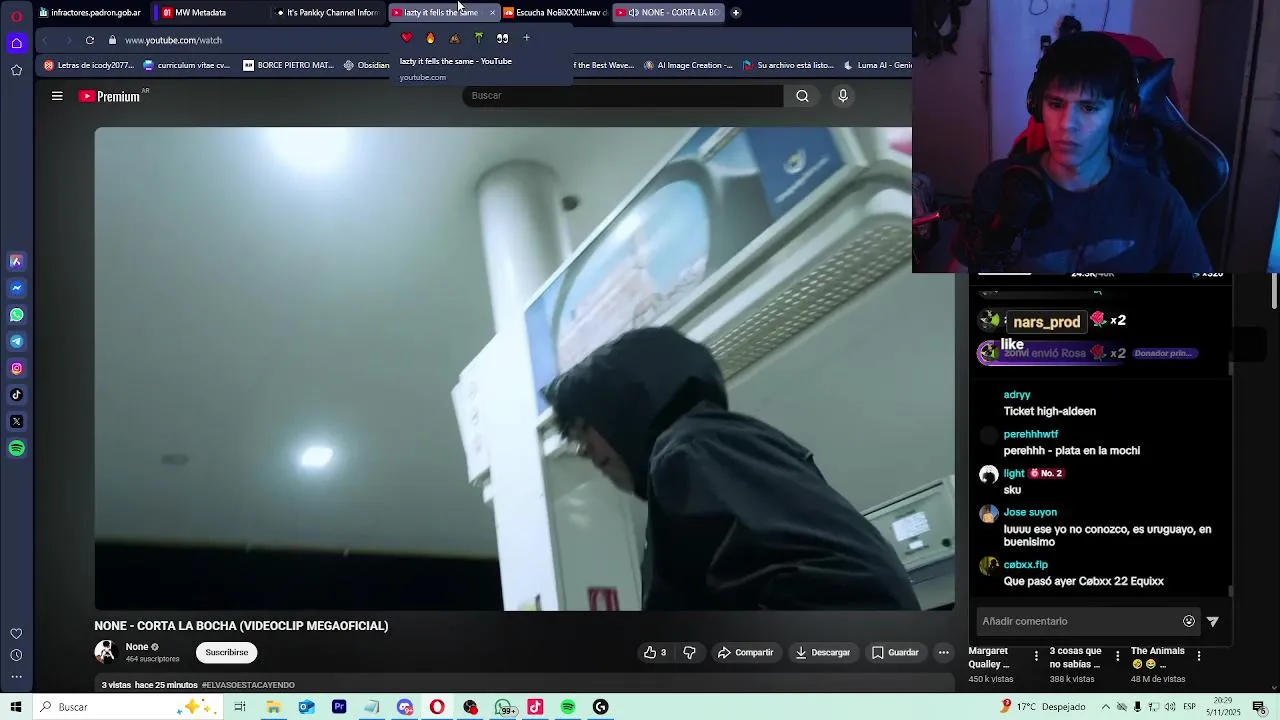Screen dimensions: 1280x720
Task: Open X (Twitter) in the Opera sidebar
Action: [x=16, y=422]
